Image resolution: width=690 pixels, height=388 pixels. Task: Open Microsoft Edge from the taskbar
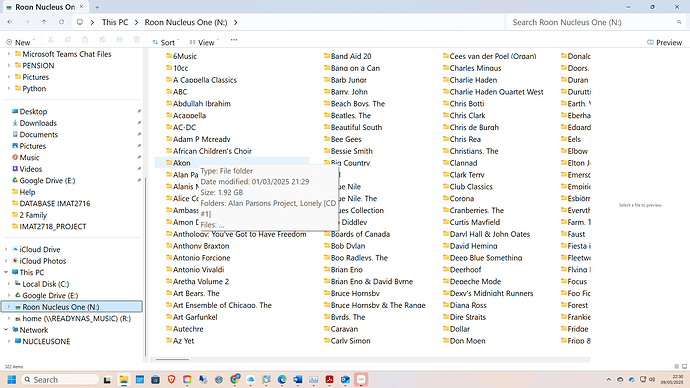(282, 380)
